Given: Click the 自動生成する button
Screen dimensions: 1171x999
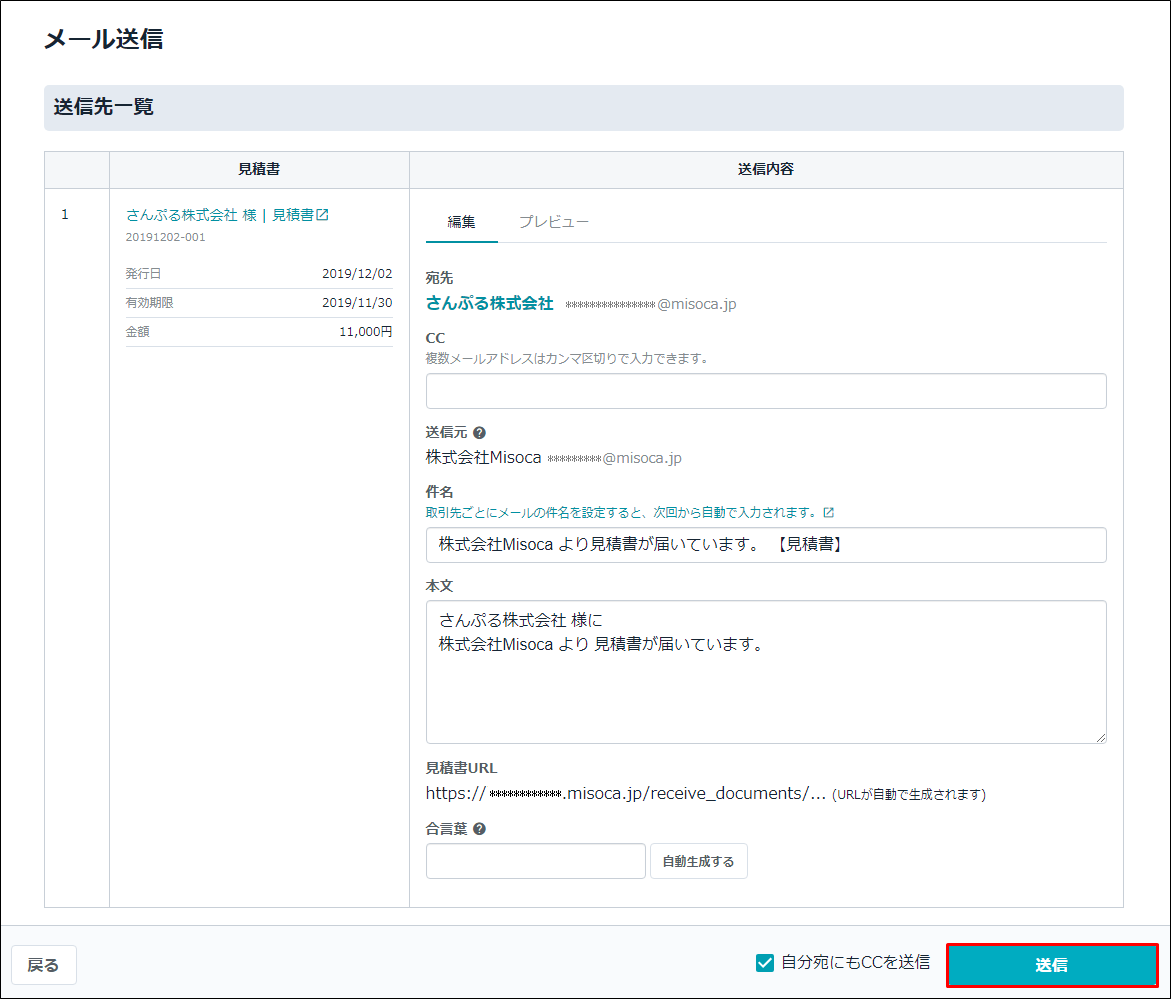Looking at the screenshot, I should pyautogui.click(x=698, y=861).
